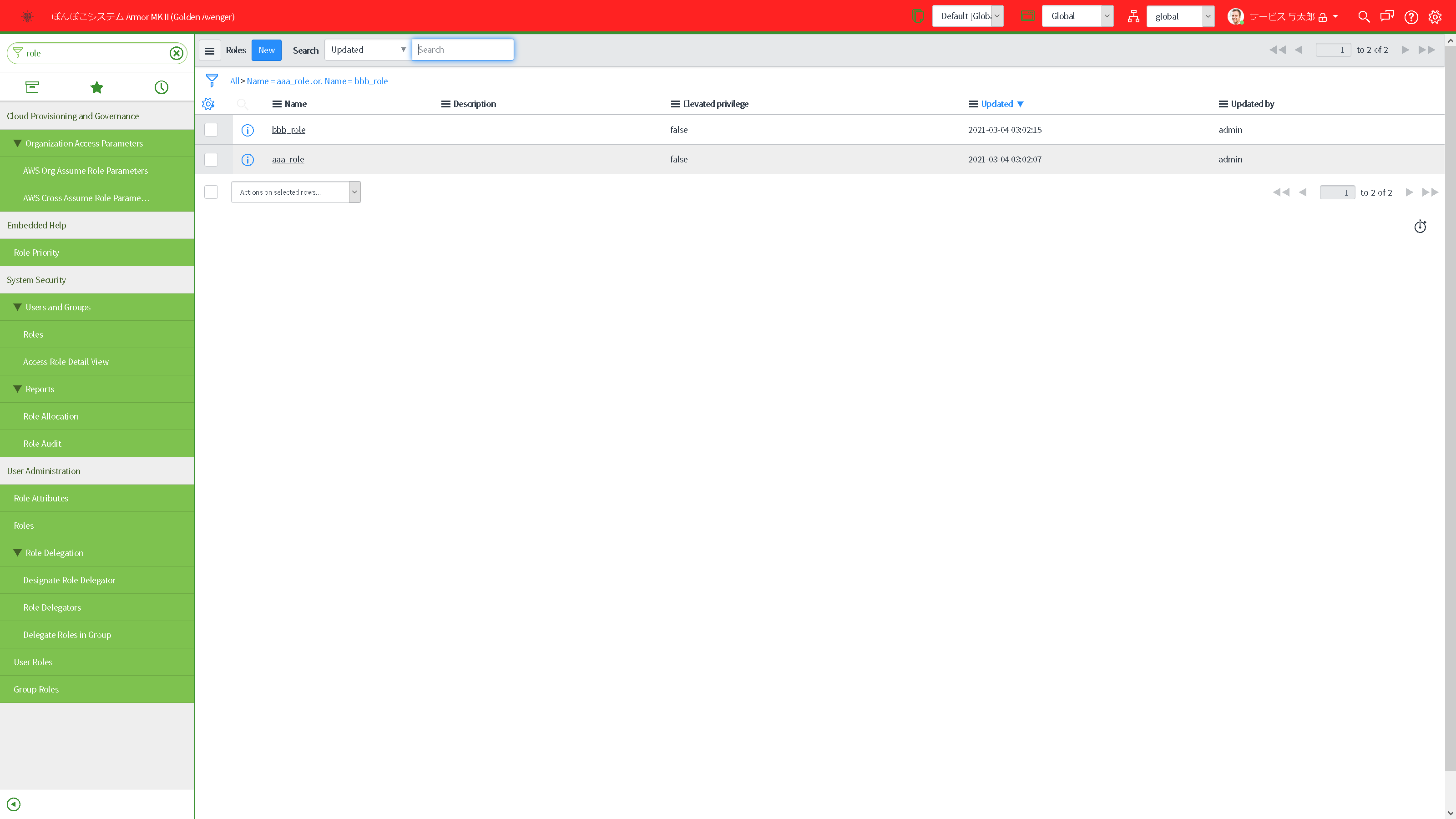Open the Roles list context menu button
Viewport: 1456px width, 819px height.
coord(210,51)
